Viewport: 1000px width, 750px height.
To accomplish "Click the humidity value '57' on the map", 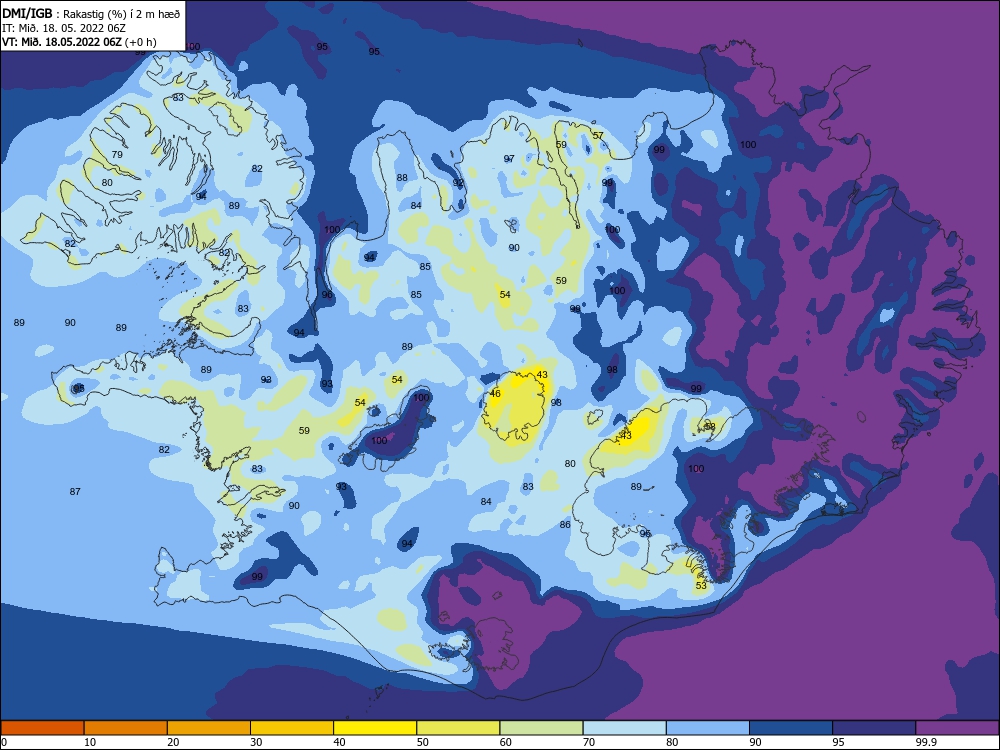I will [598, 135].
